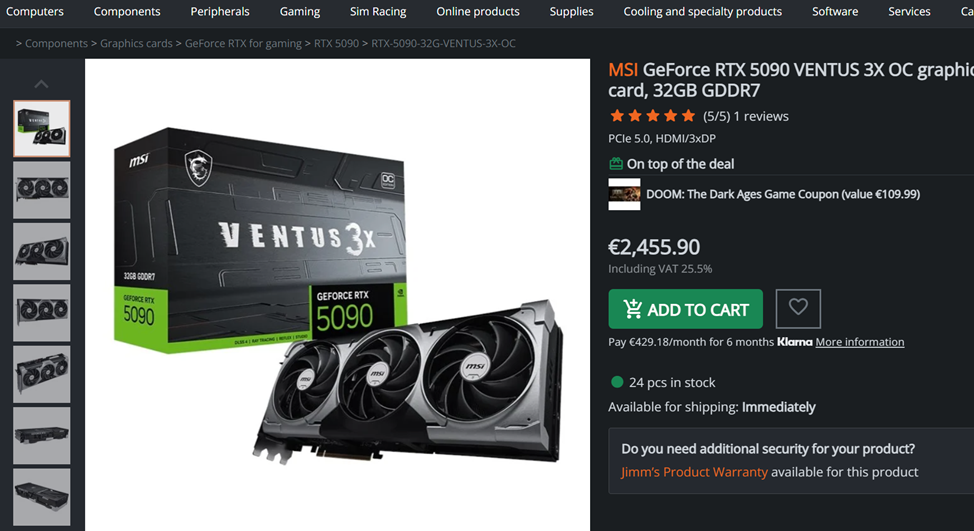The height and width of the screenshot is (531, 974).
Task: Open the Peripherals menu
Action: point(220,11)
